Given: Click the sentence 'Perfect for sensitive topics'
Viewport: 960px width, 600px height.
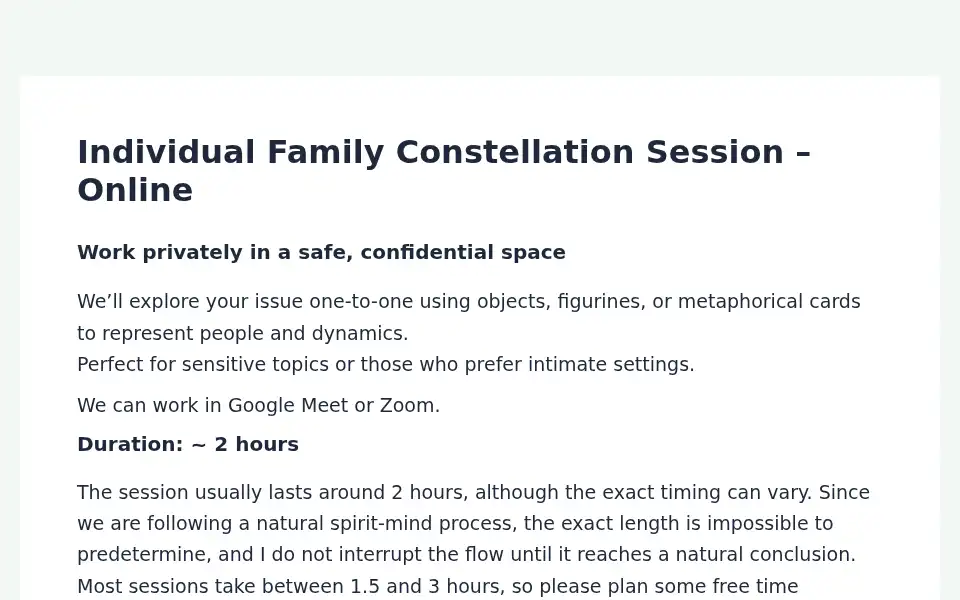Looking at the screenshot, I should click(x=386, y=365).
